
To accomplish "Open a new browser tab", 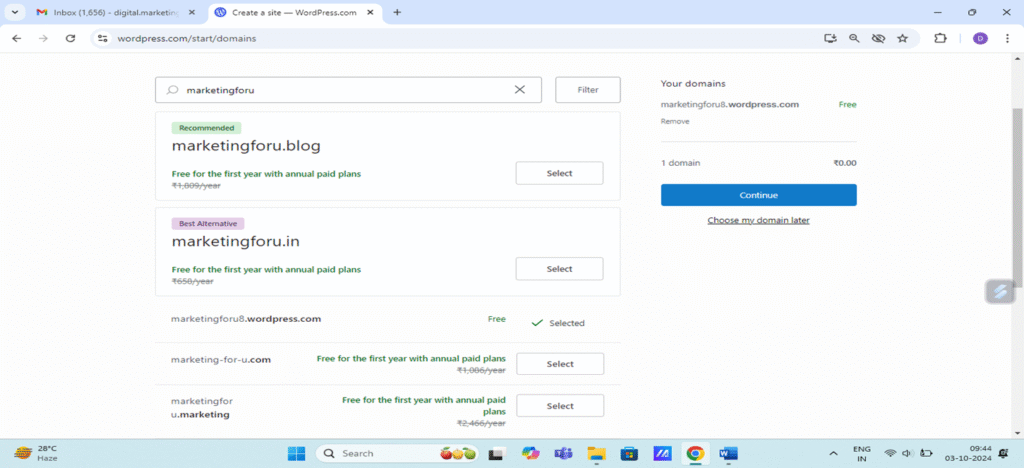I will click(397, 12).
